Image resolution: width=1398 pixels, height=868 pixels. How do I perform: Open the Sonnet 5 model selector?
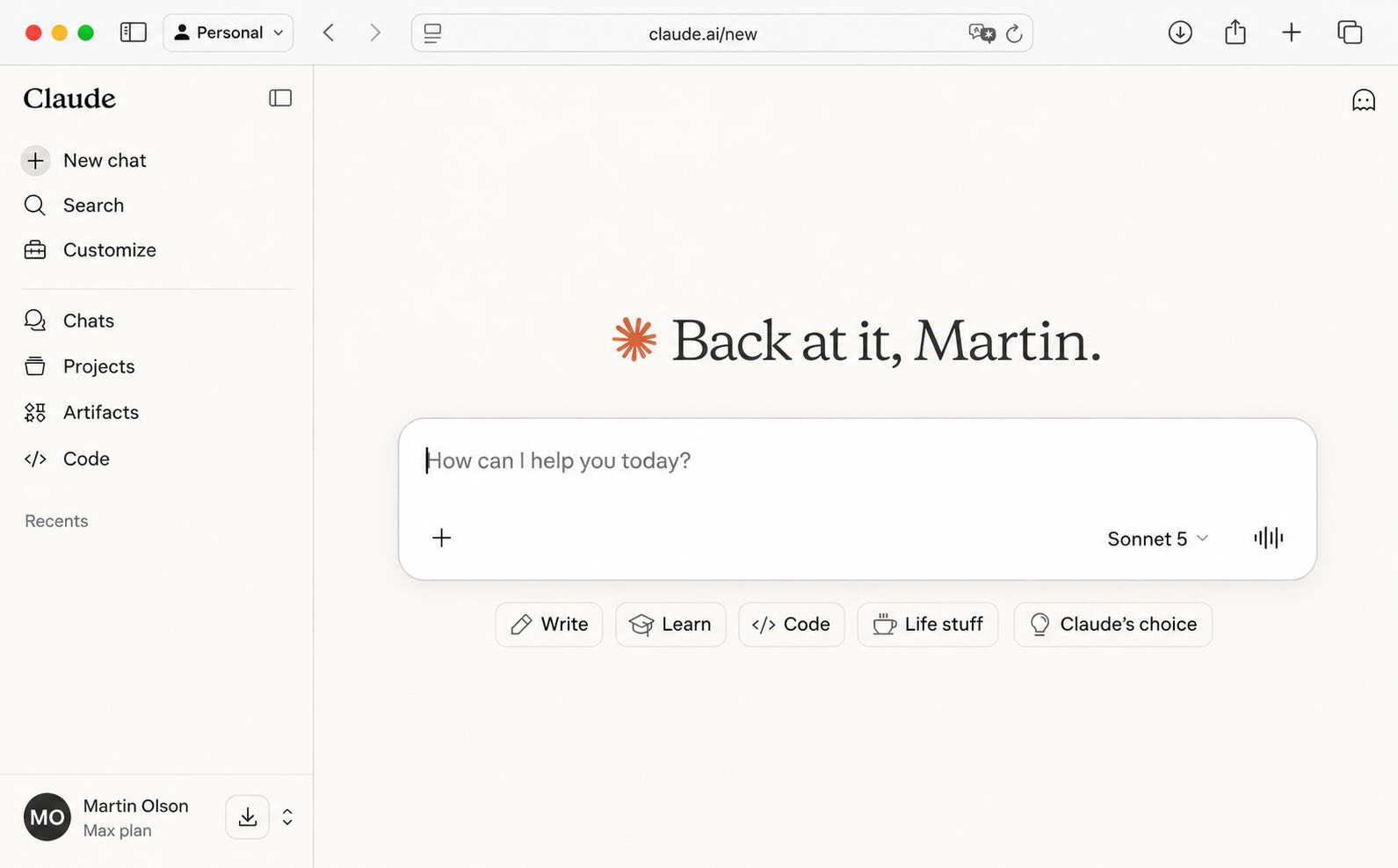pyautogui.click(x=1157, y=539)
